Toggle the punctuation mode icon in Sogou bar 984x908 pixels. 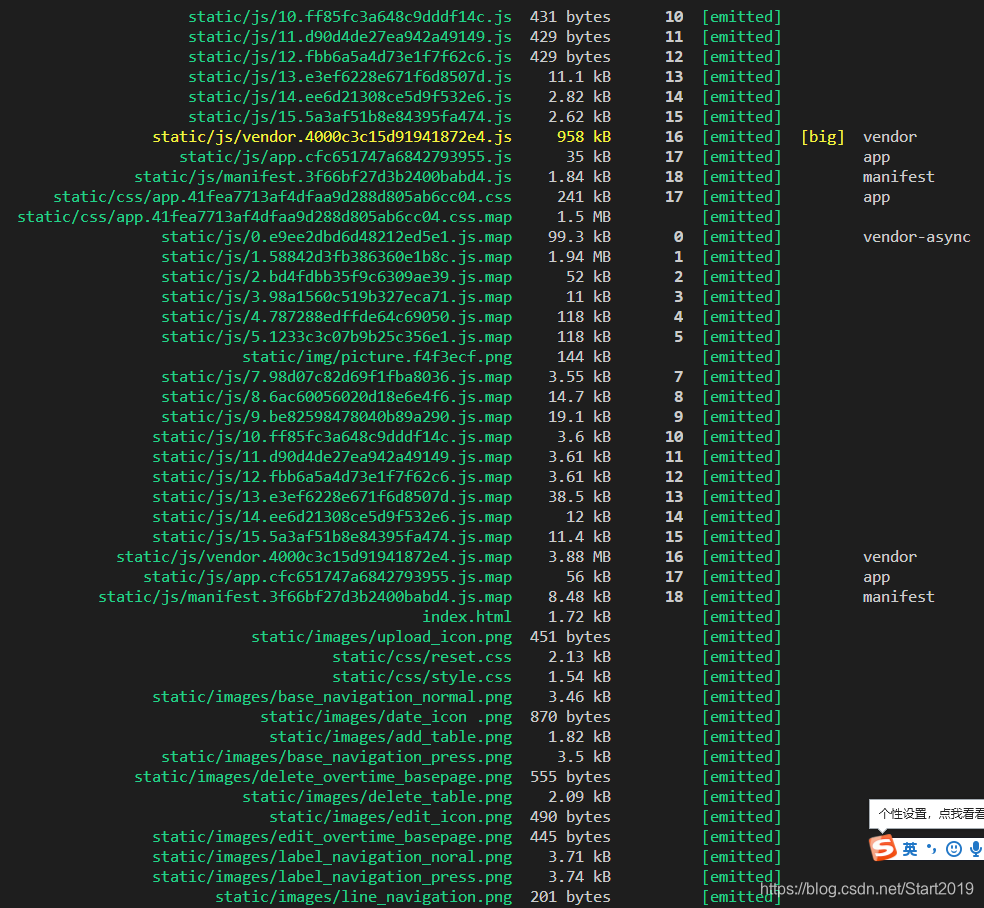pos(932,849)
